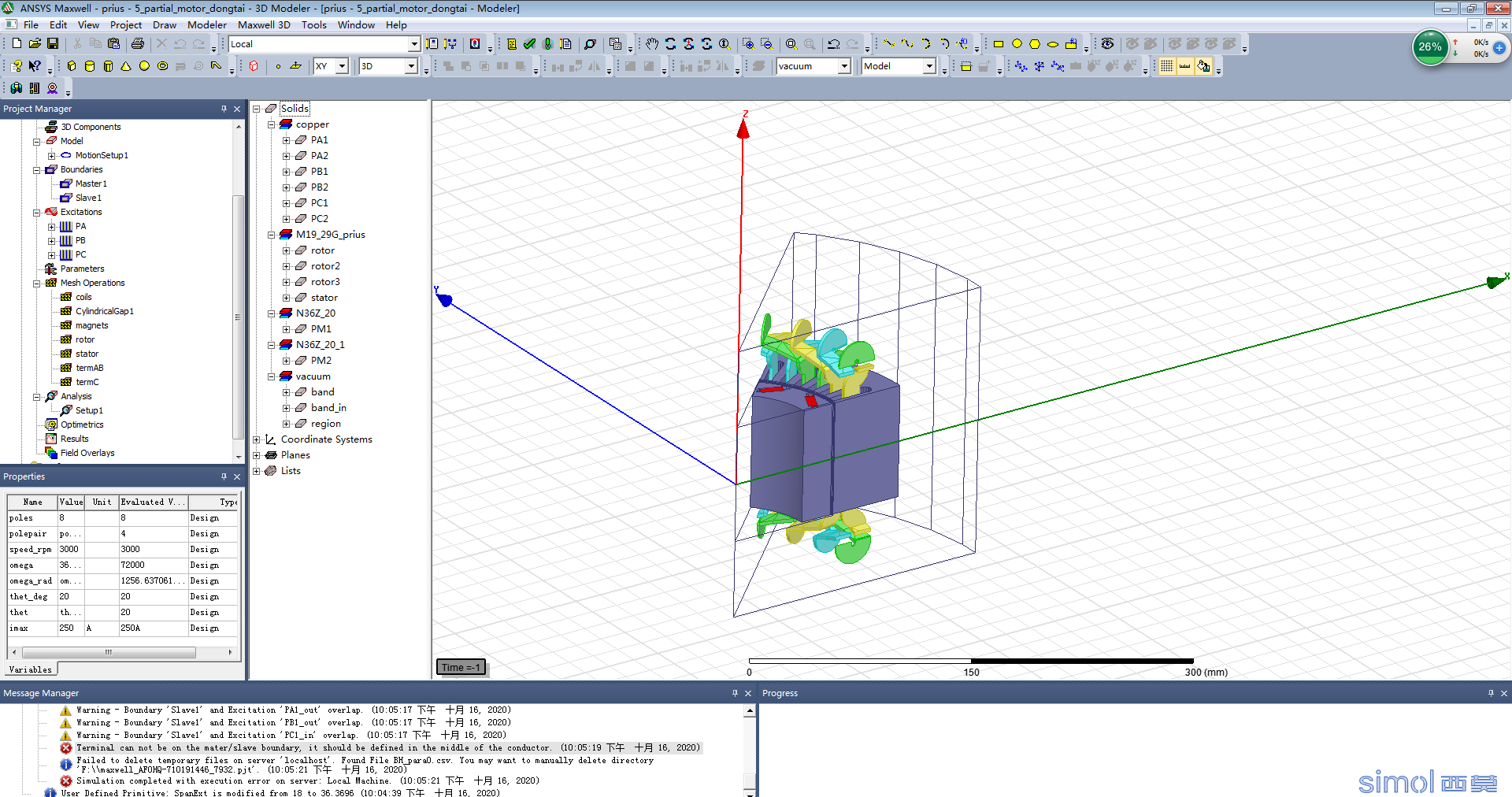Click the Draw spline curve icon
The height and width of the screenshot is (797, 1512).
pos(907,44)
